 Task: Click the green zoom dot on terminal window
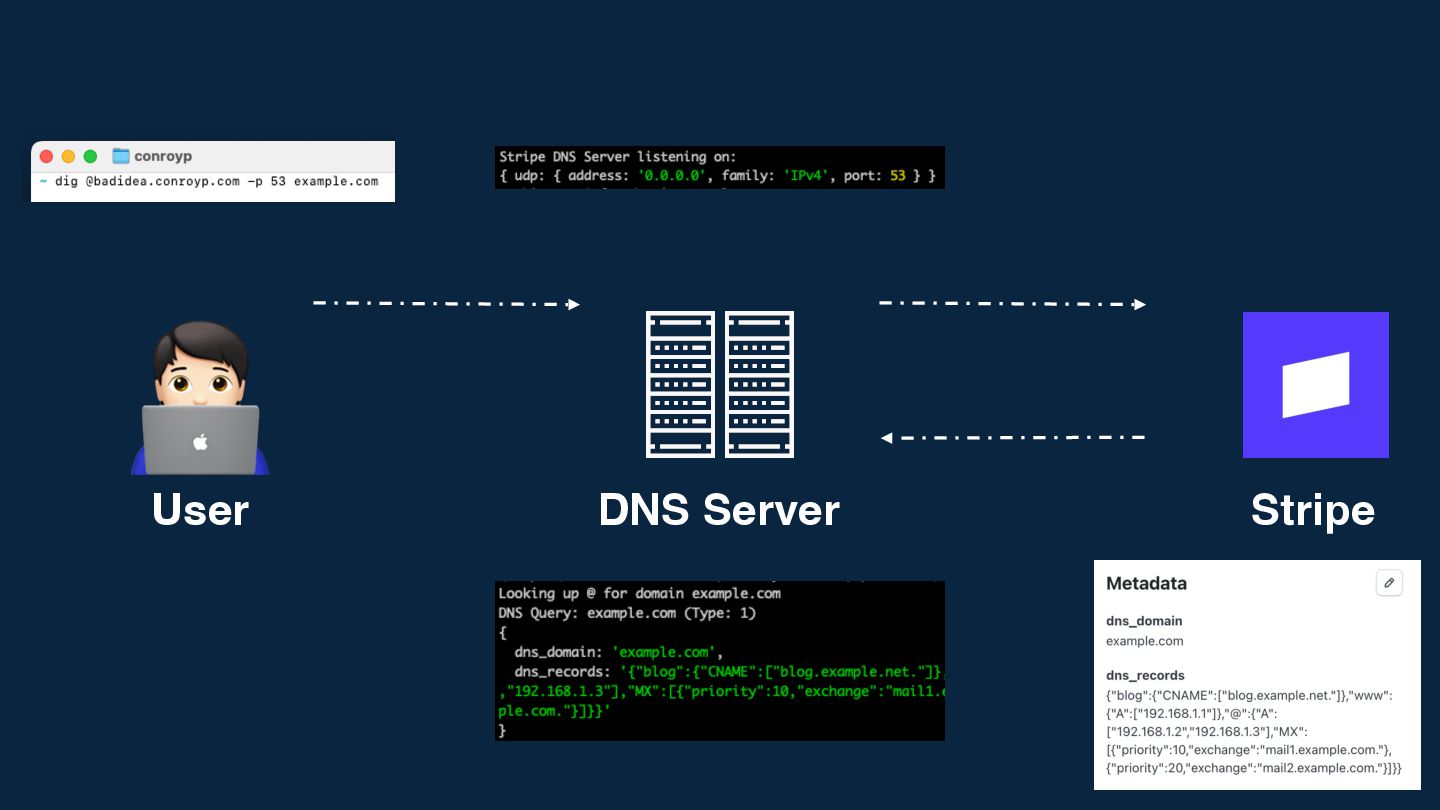coord(90,156)
